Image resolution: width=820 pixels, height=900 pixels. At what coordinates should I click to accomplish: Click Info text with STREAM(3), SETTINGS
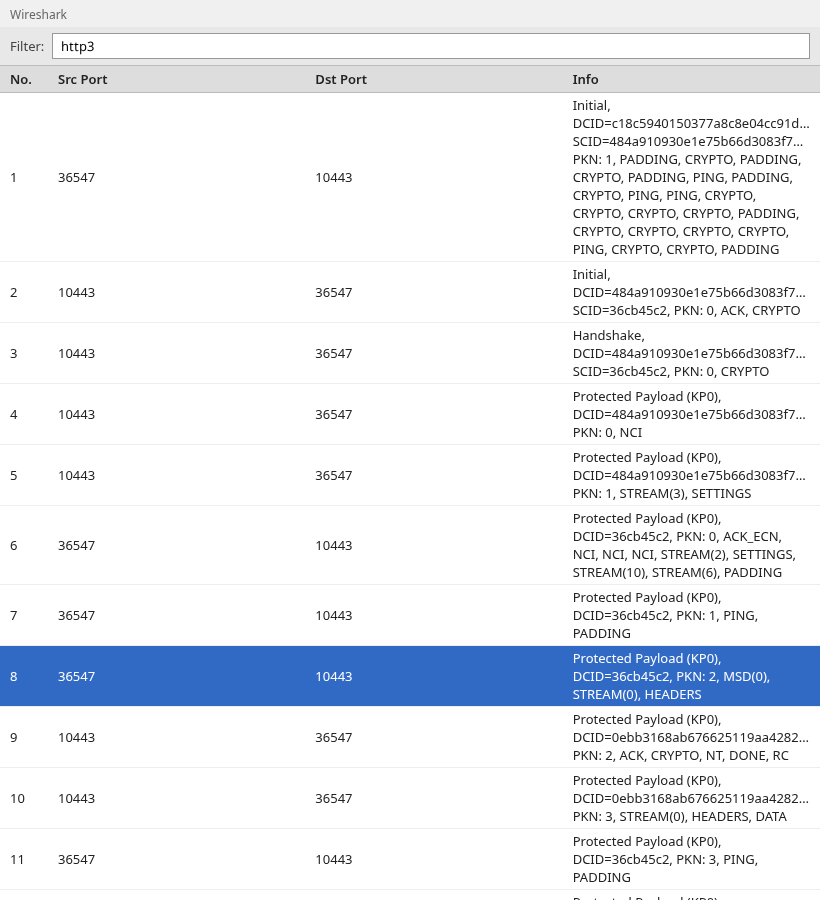pos(689,475)
